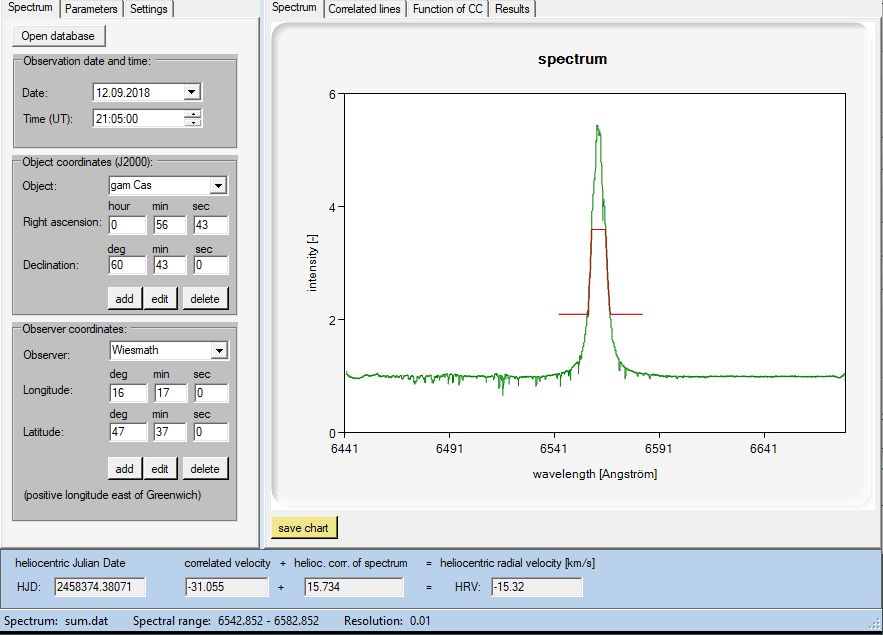Click the Time (UT) field 21:05:00
Viewport: 883px width, 635px height.
(x=138, y=118)
